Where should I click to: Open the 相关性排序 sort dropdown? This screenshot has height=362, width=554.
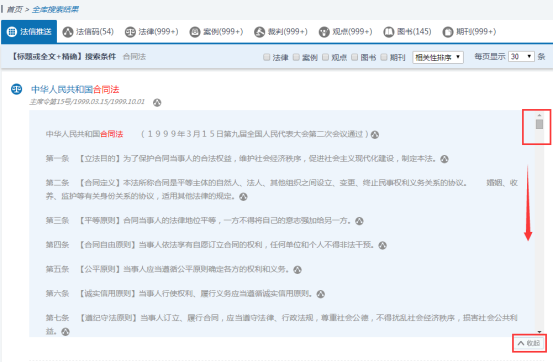(x=438, y=57)
